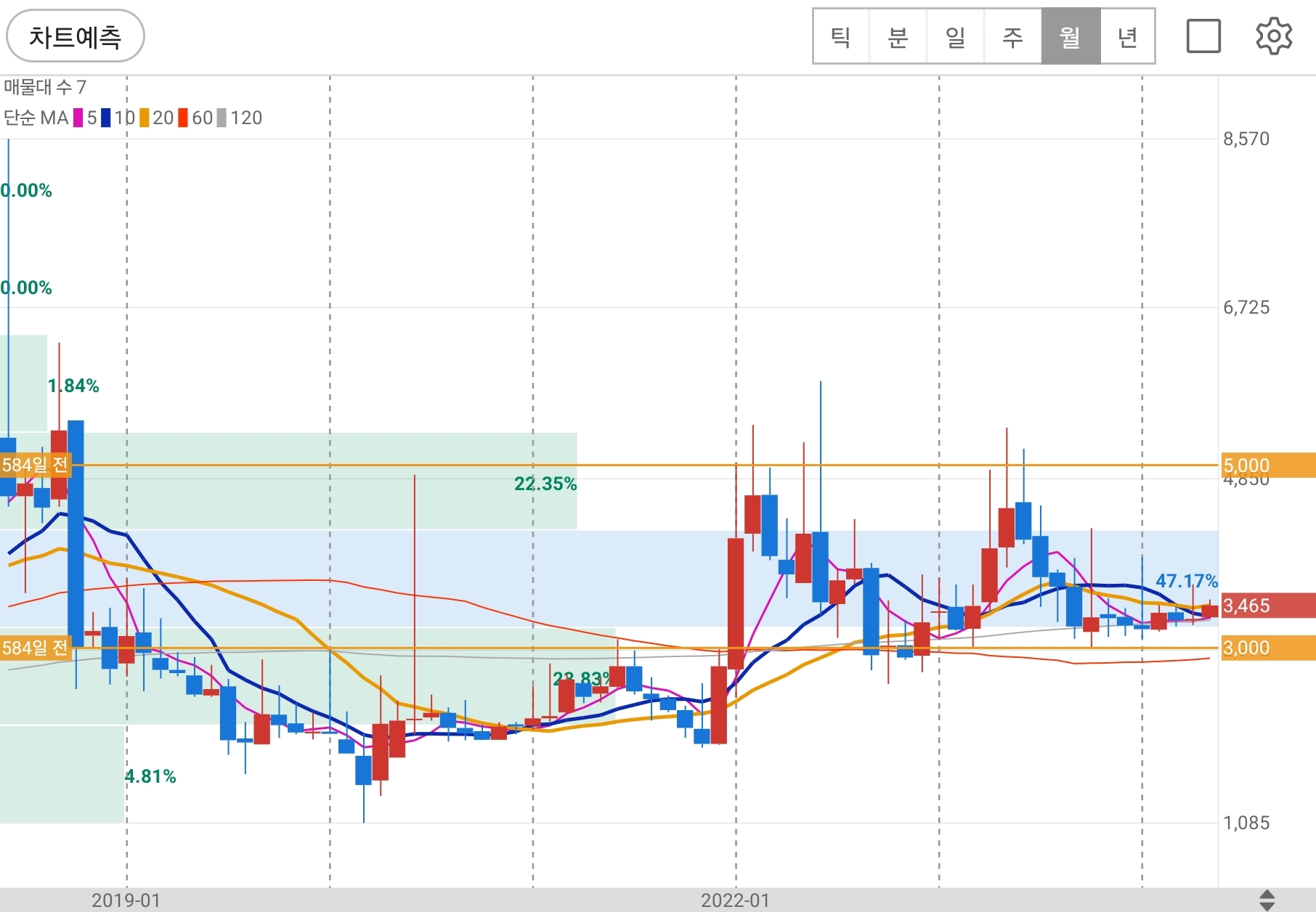Tap the square fullscreen icon

pyautogui.click(x=1203, y=36)
